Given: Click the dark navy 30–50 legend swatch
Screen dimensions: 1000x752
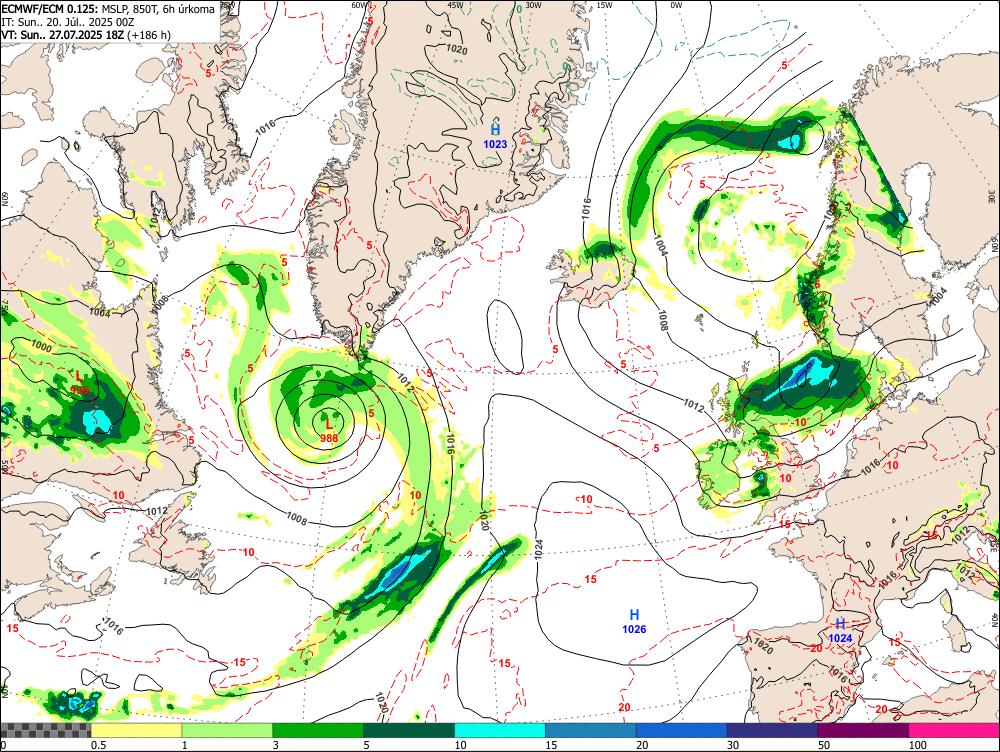Looking at the screenshot, I should pyautogui.click(x=772, y=731).
